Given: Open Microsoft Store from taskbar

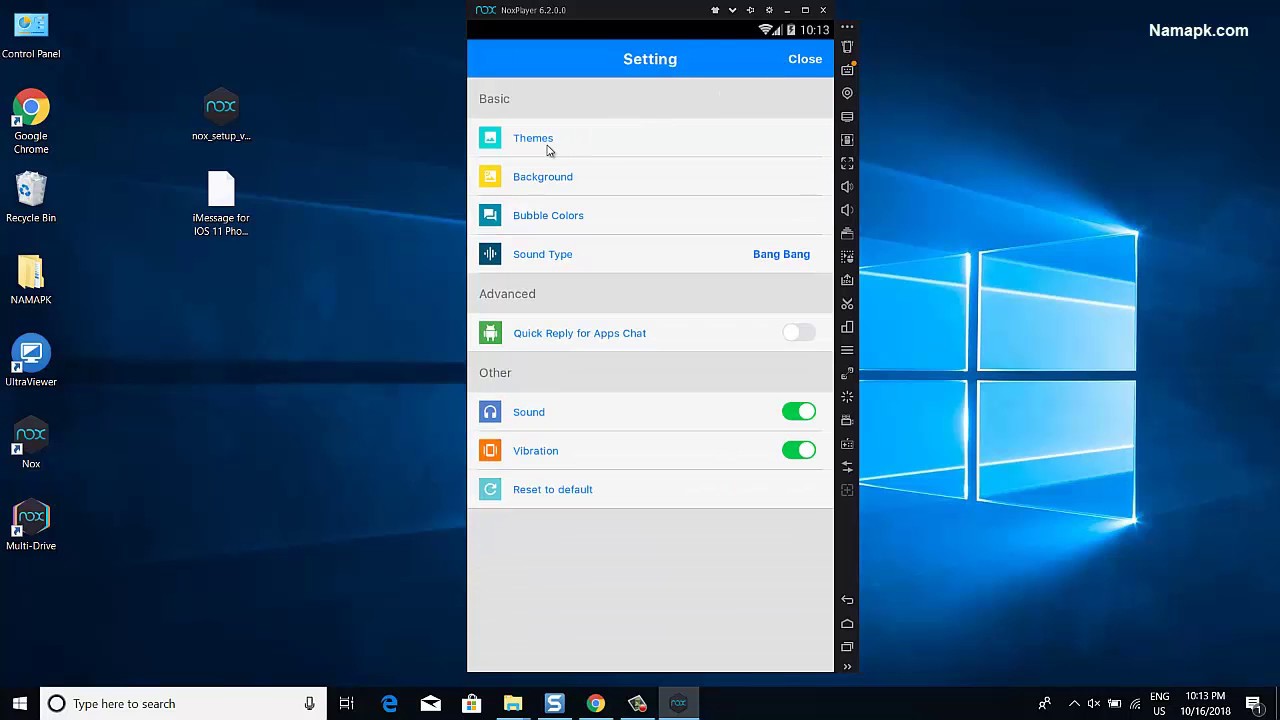Looking at the screenshot, I should (471, 704).
